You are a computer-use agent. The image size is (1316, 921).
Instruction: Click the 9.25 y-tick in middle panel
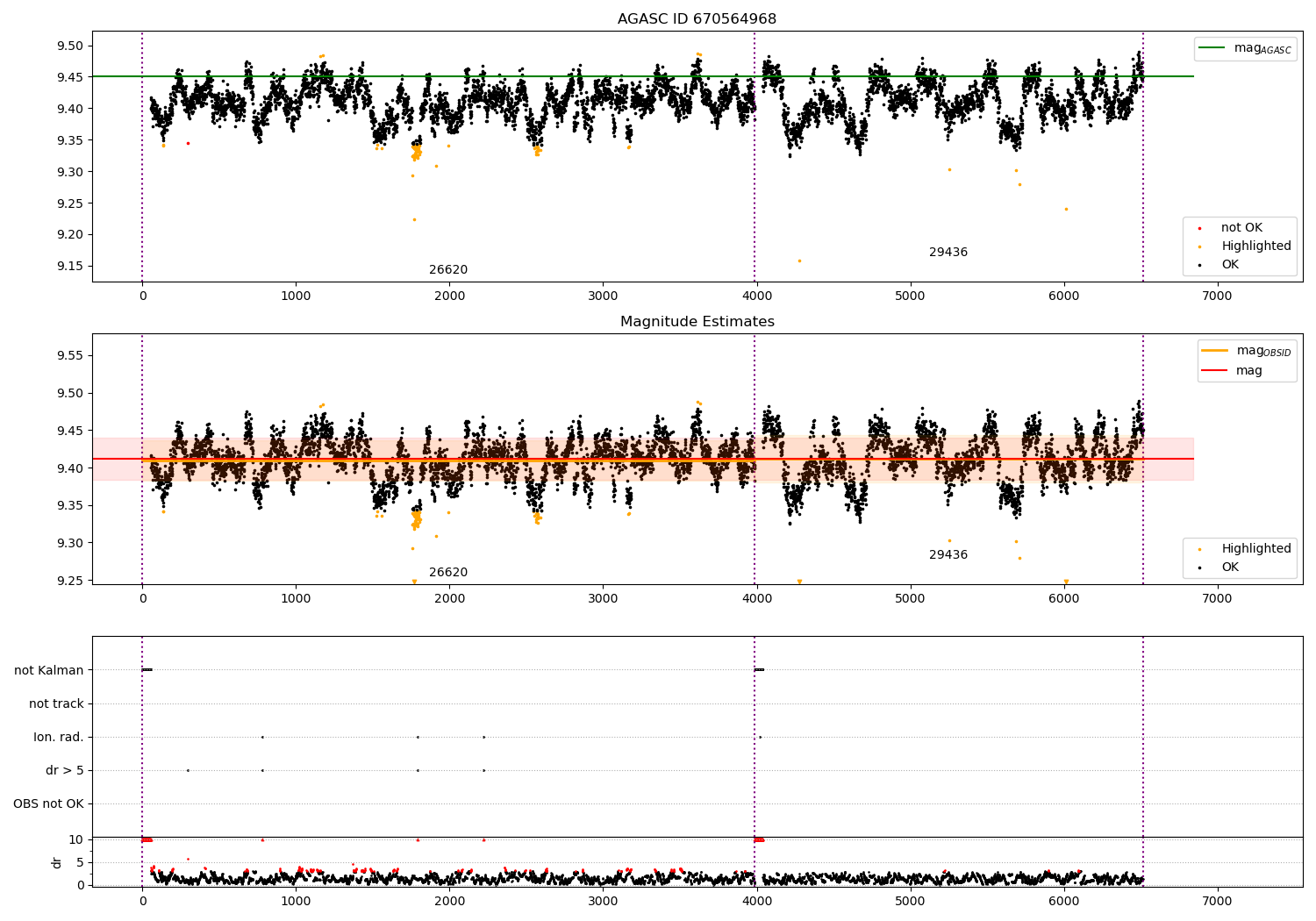pyautogui.click(x=69, y=582)
